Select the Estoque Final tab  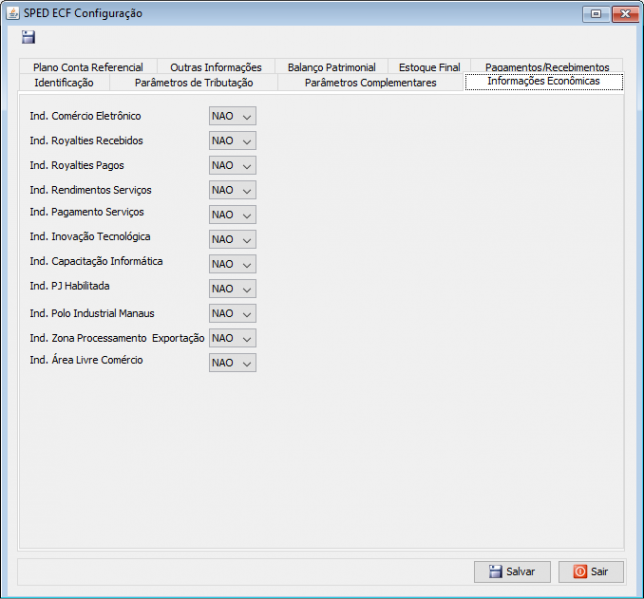point(429,67)
